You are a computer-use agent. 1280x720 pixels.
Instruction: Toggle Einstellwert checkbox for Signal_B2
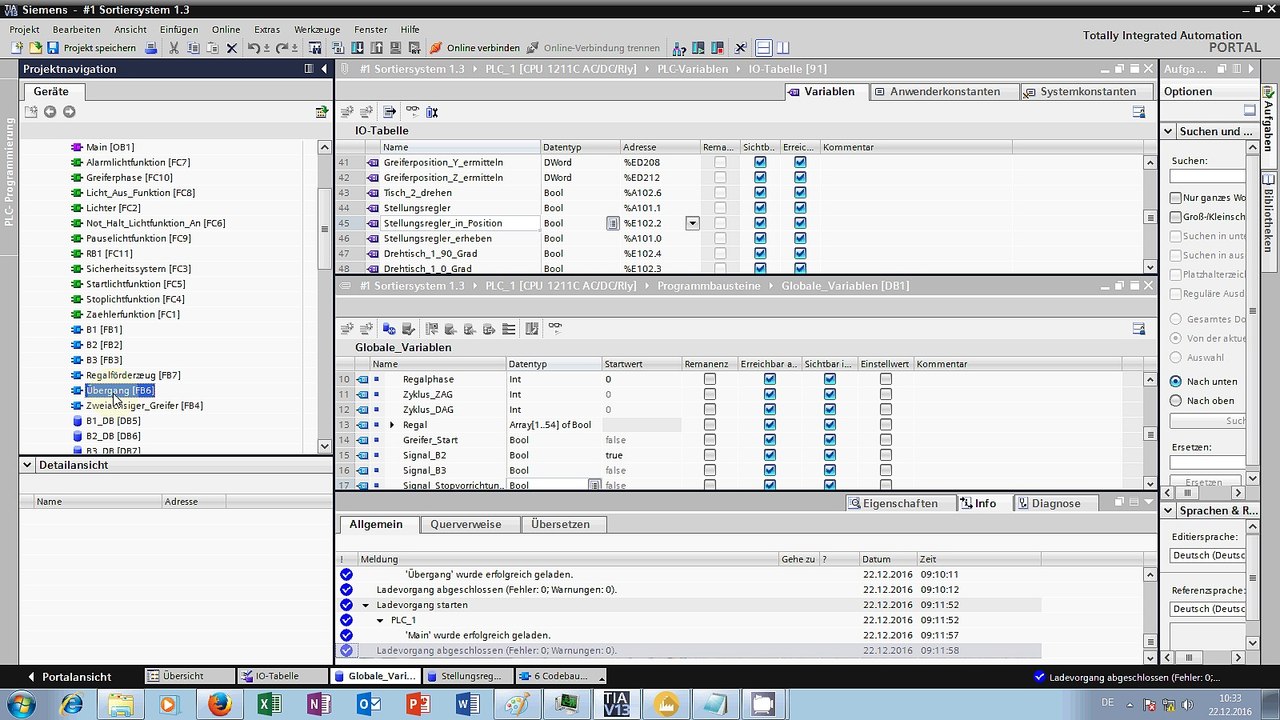pyautogui.click(x=886, y=455)
